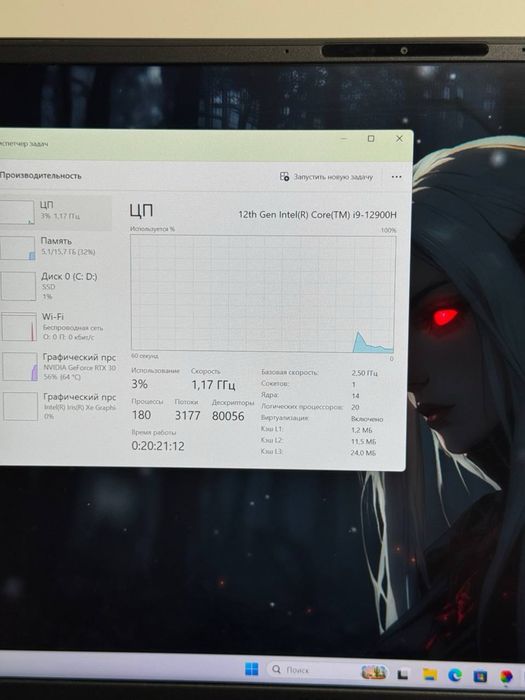Click the Память mini graph thumbnail

[17, 248]
